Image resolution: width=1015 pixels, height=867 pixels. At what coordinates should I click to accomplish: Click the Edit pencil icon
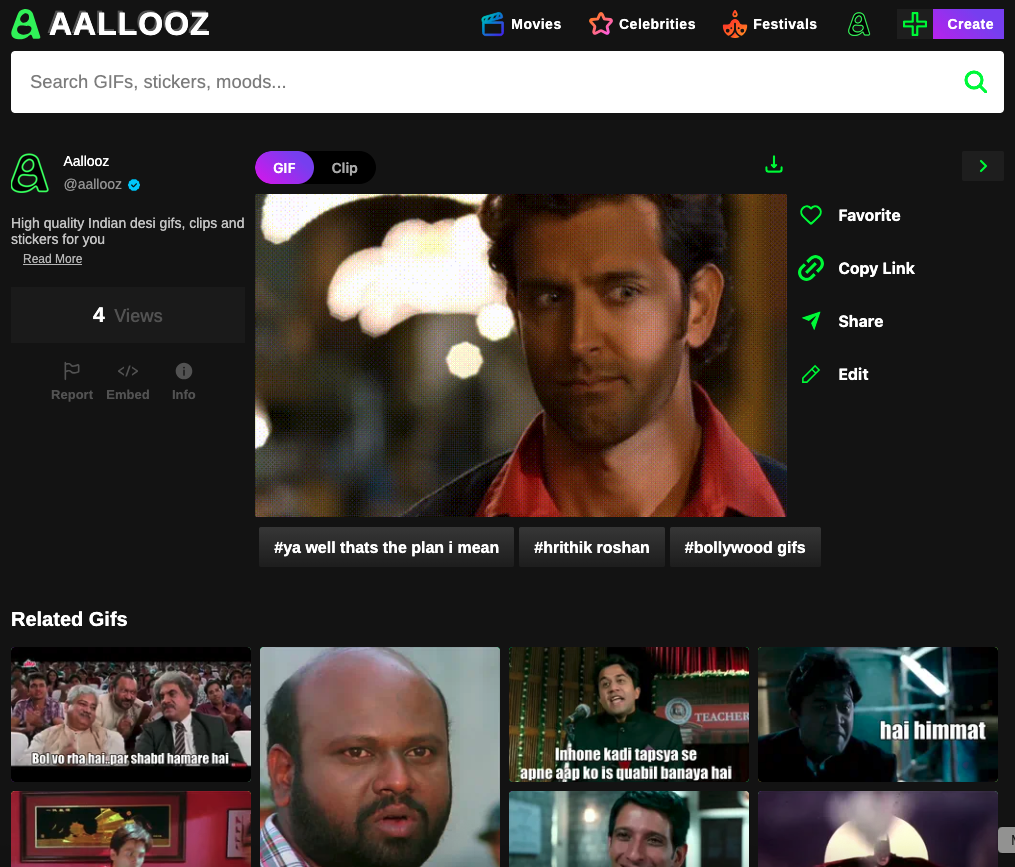tap(811, 374)
